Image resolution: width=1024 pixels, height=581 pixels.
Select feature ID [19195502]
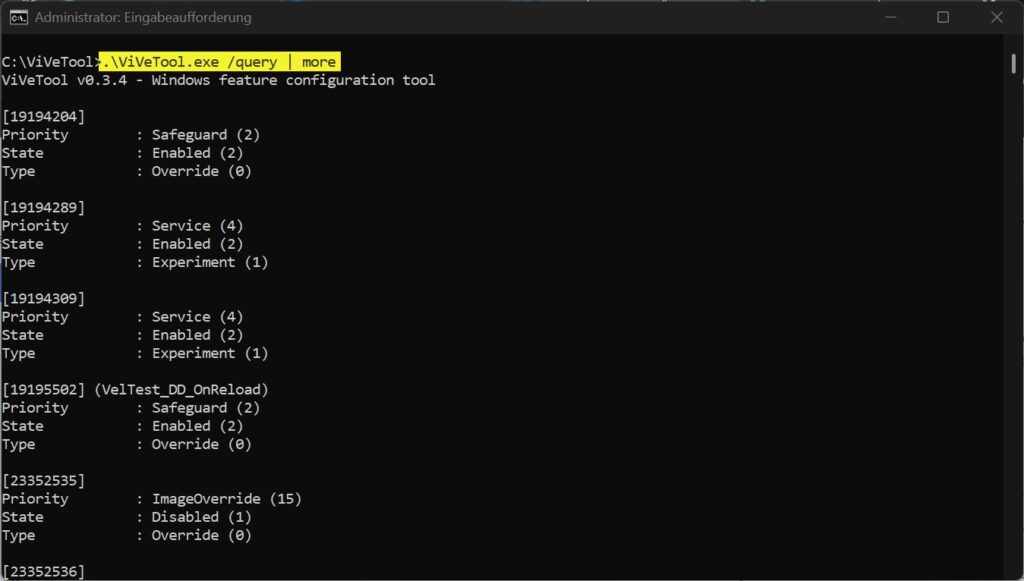click(x=43, y=390)
